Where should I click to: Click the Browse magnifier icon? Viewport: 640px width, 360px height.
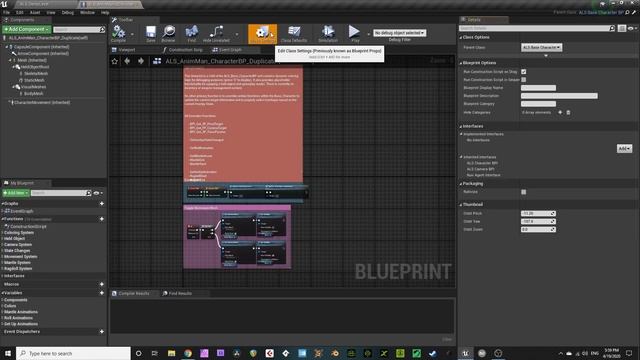[168, 33]
